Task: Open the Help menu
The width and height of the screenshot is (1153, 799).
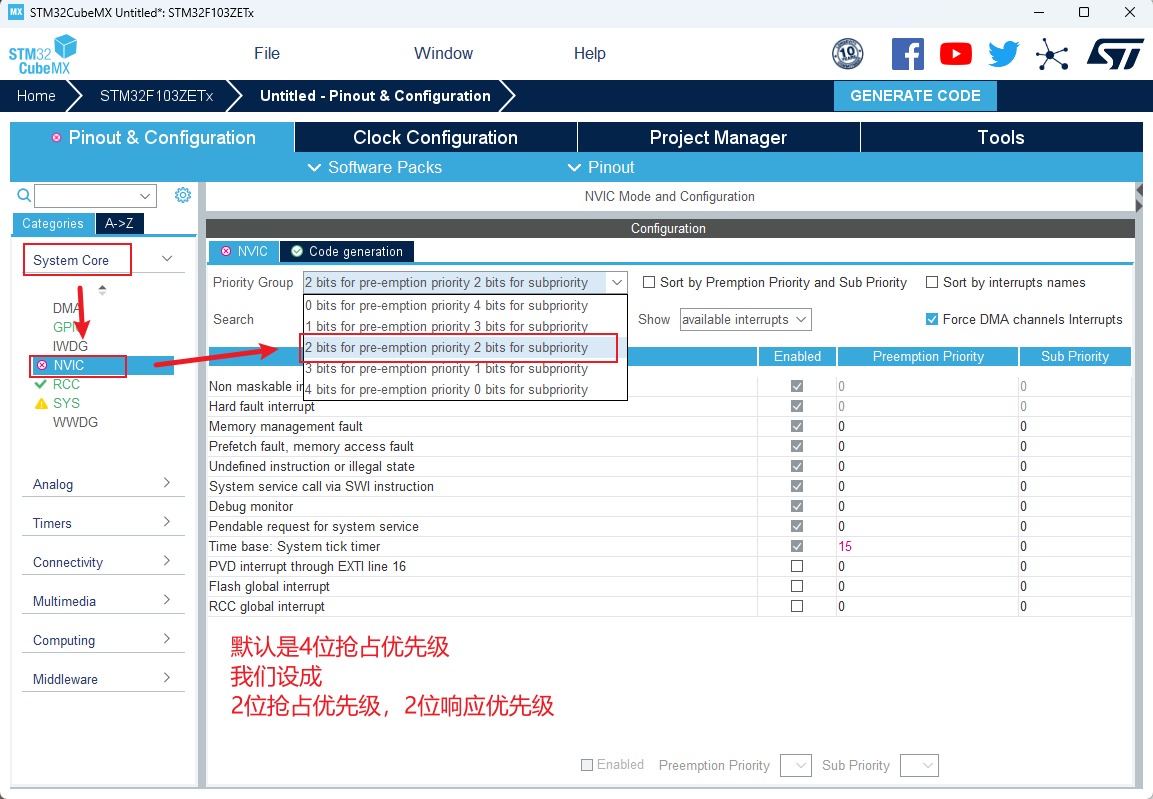Action: coord(590,54)
